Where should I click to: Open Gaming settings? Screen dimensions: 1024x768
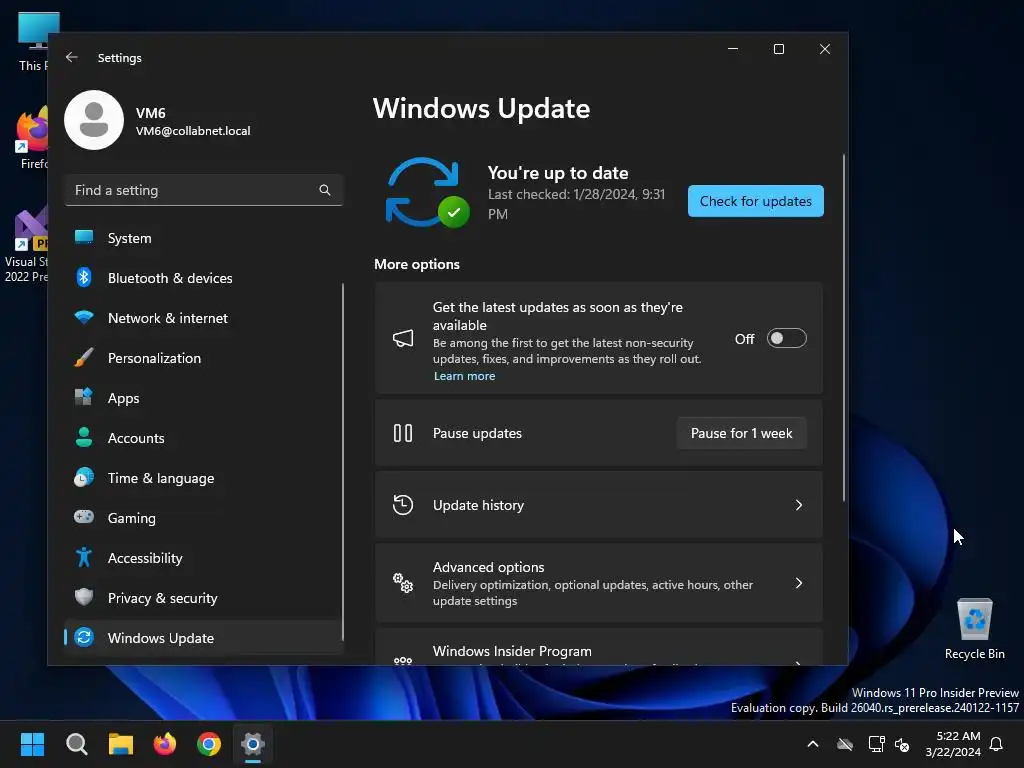coord(204,518)
